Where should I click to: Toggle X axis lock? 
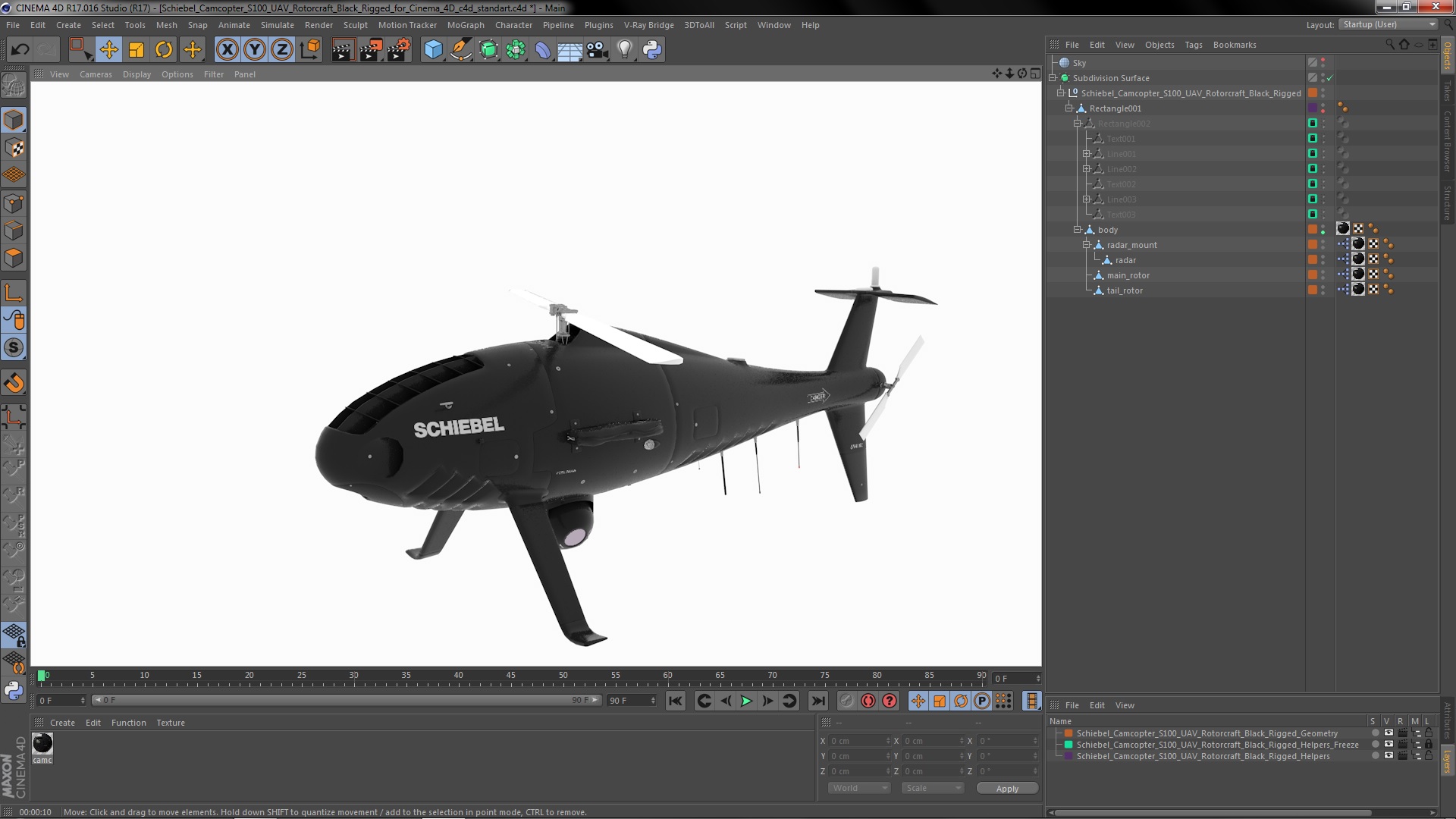(x=227, y=50)
